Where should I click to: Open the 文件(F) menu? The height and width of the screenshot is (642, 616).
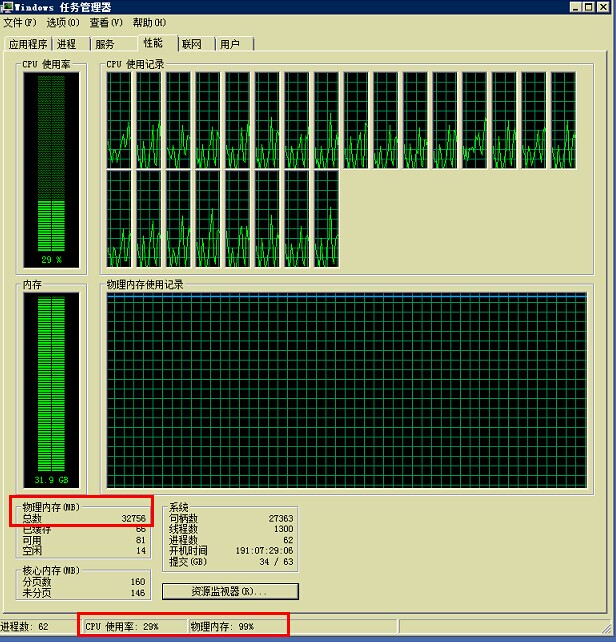[x=20, y=22]
